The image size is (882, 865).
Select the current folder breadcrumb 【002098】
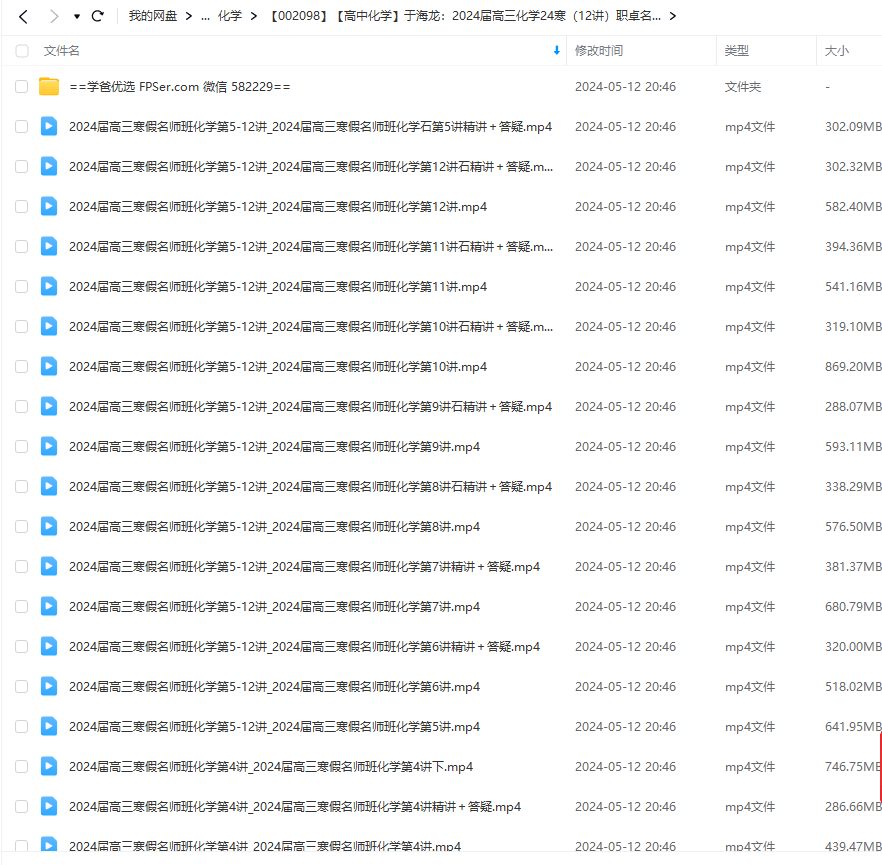point(464,16)
